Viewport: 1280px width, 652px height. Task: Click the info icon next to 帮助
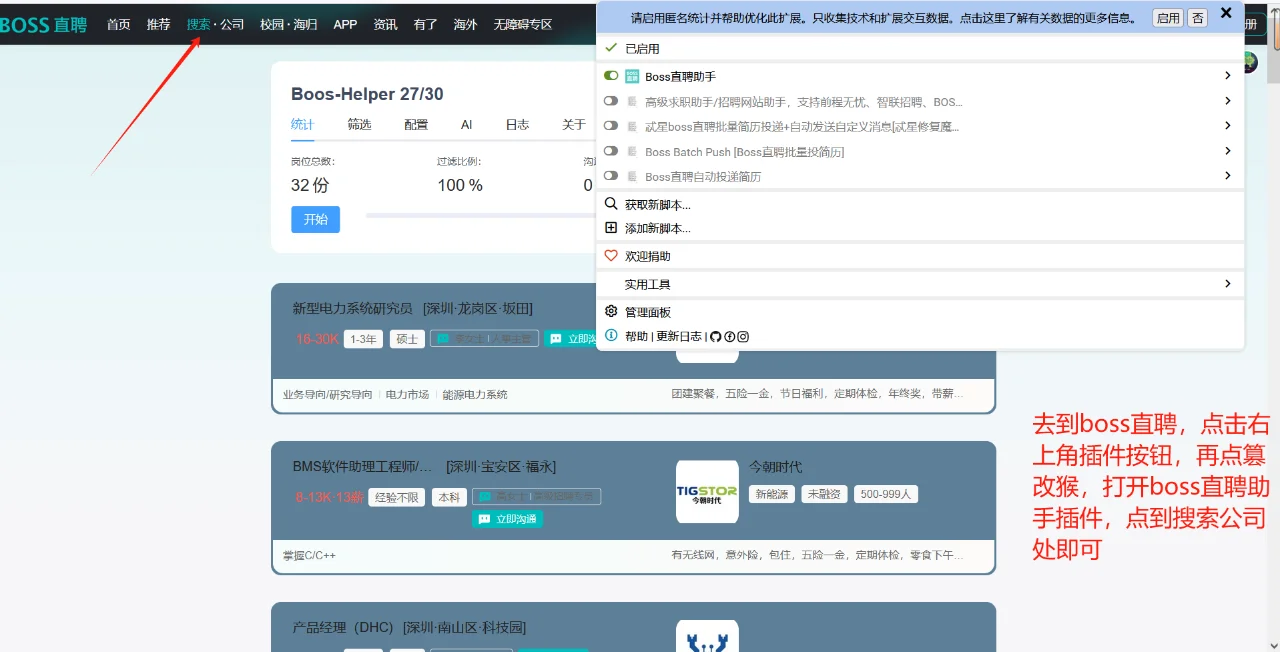611,336
